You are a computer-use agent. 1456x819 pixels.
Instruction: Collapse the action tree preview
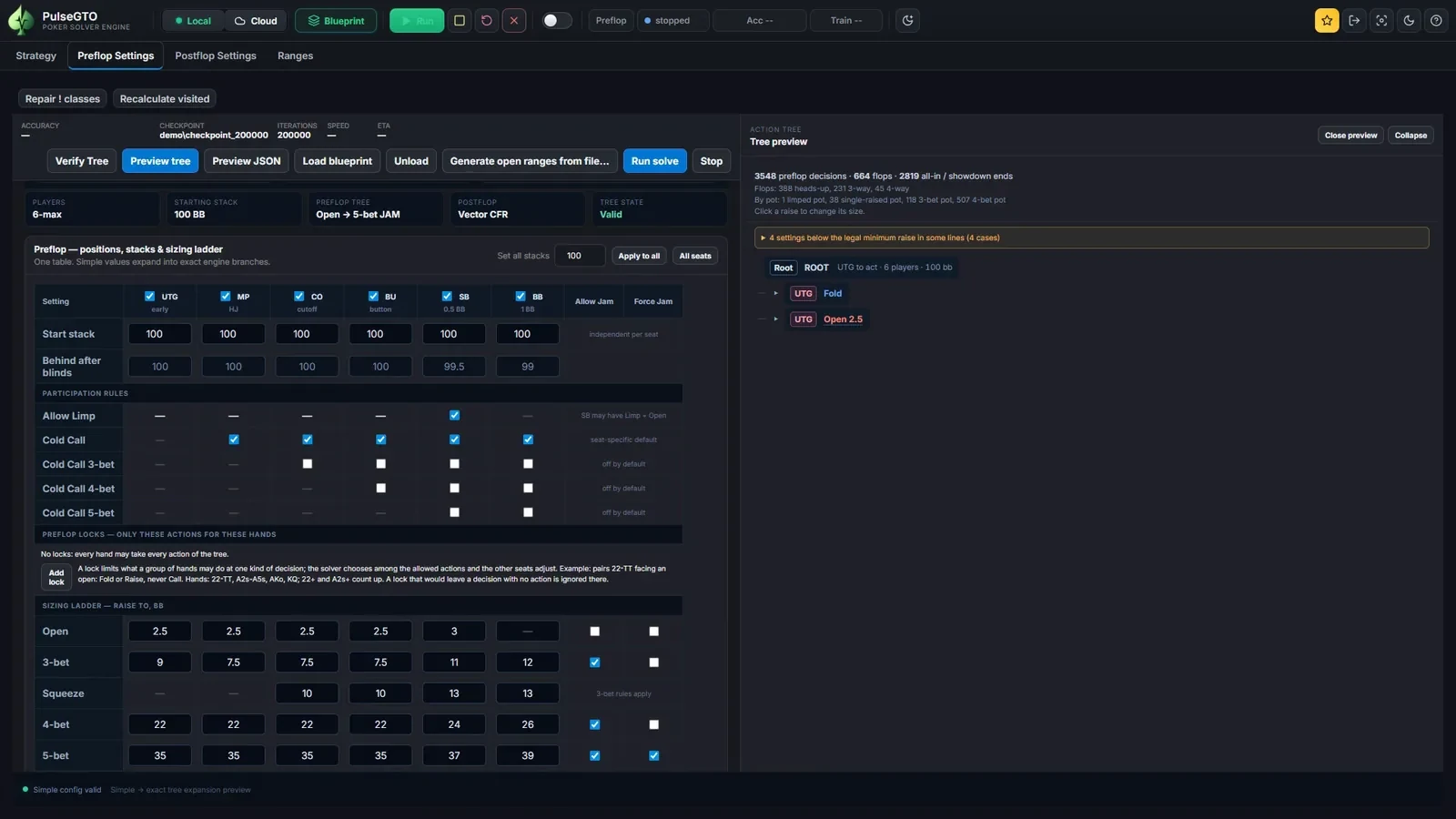(x=1410, y=136)
